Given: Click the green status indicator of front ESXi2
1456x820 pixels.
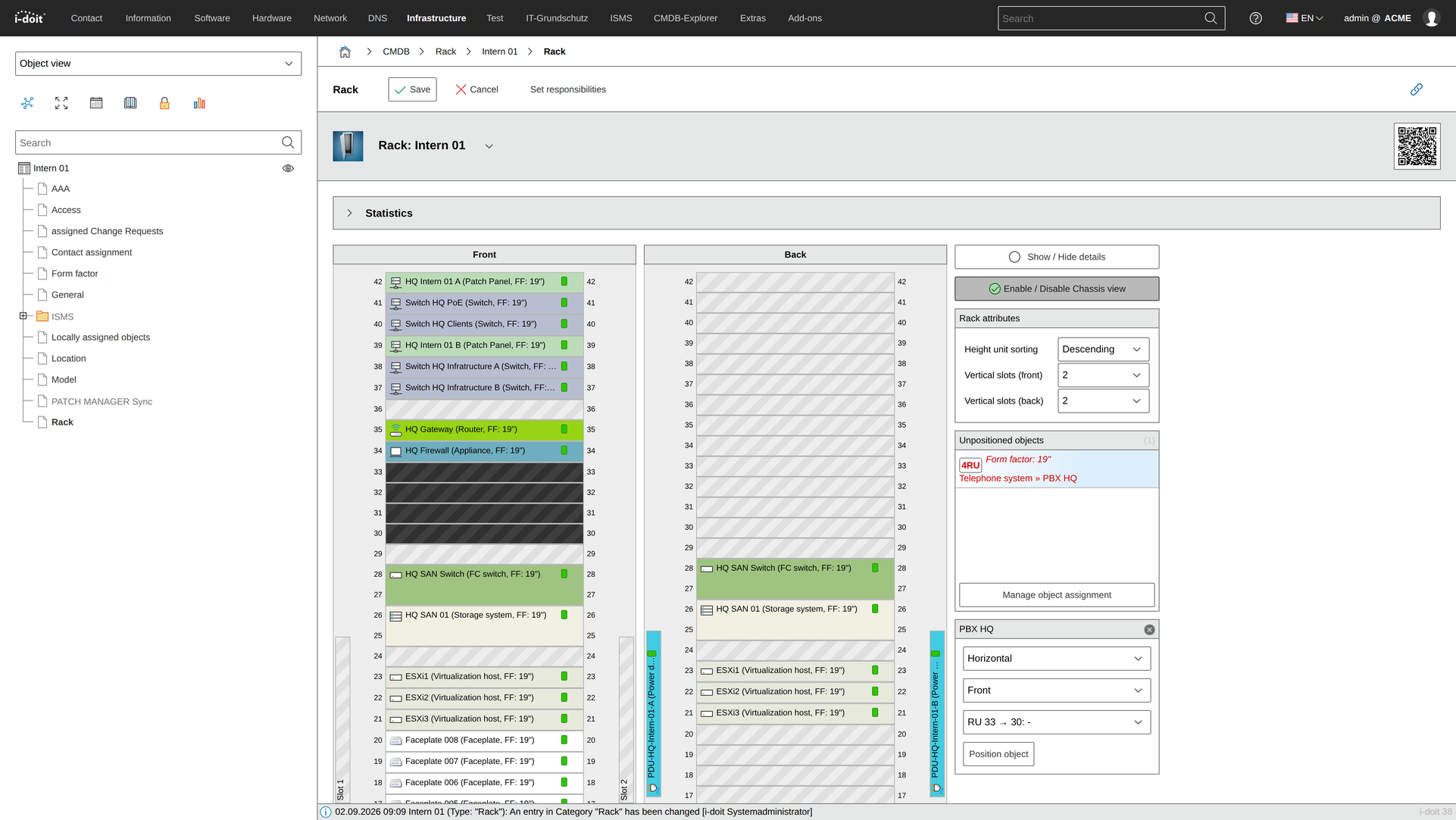Looking at the screenshot, I should pos(564,697).
